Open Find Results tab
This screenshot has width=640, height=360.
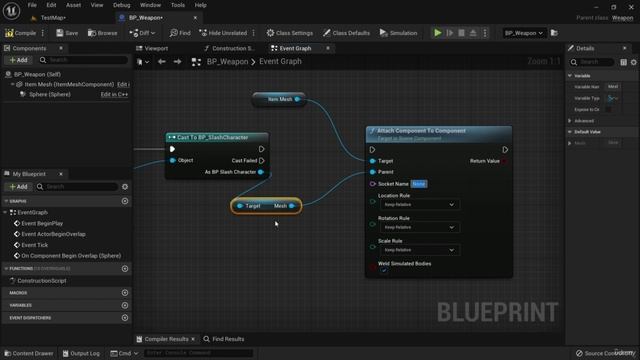pos(224,339)
